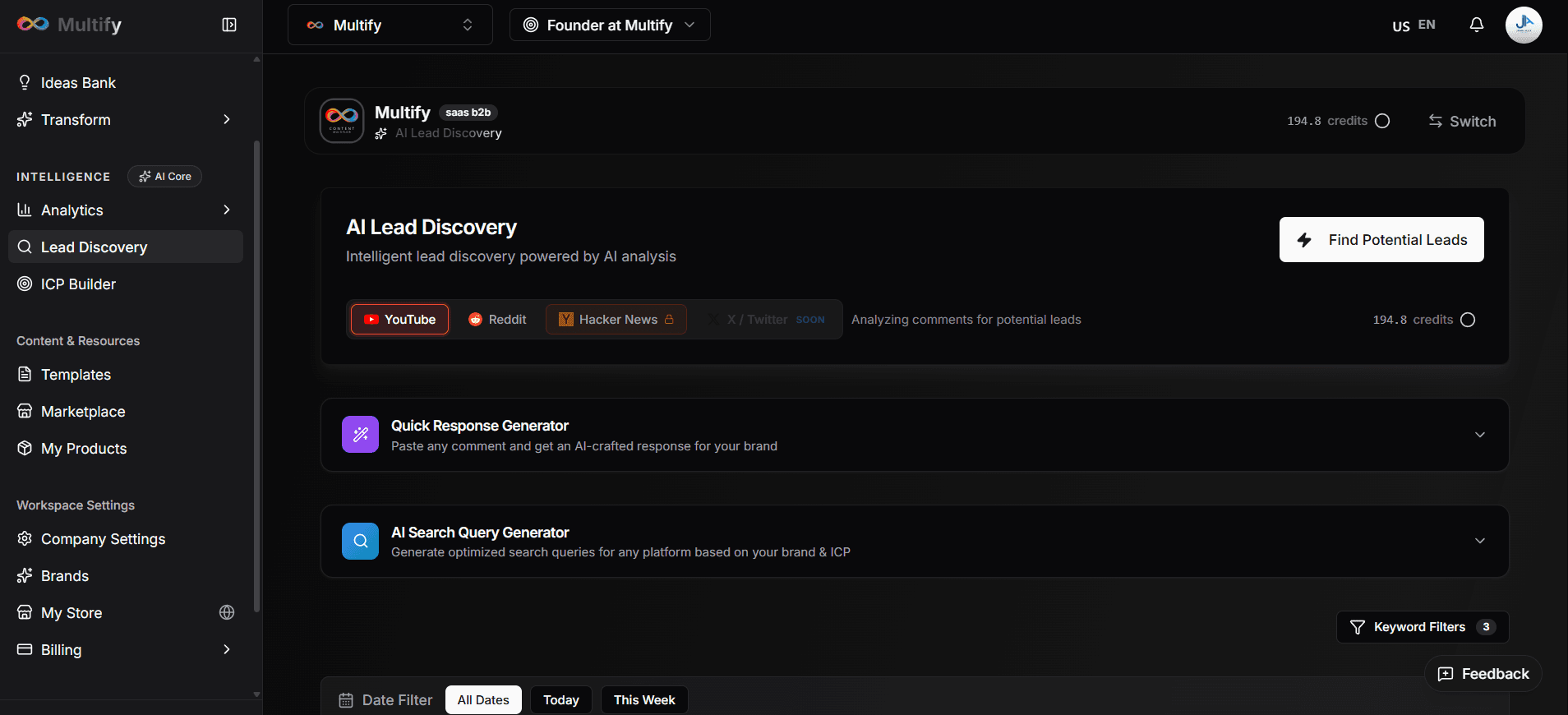This screenshot has height=715, width=1568.
Task: Click the Billing credit card icon
Action: [x=25, y=649]
